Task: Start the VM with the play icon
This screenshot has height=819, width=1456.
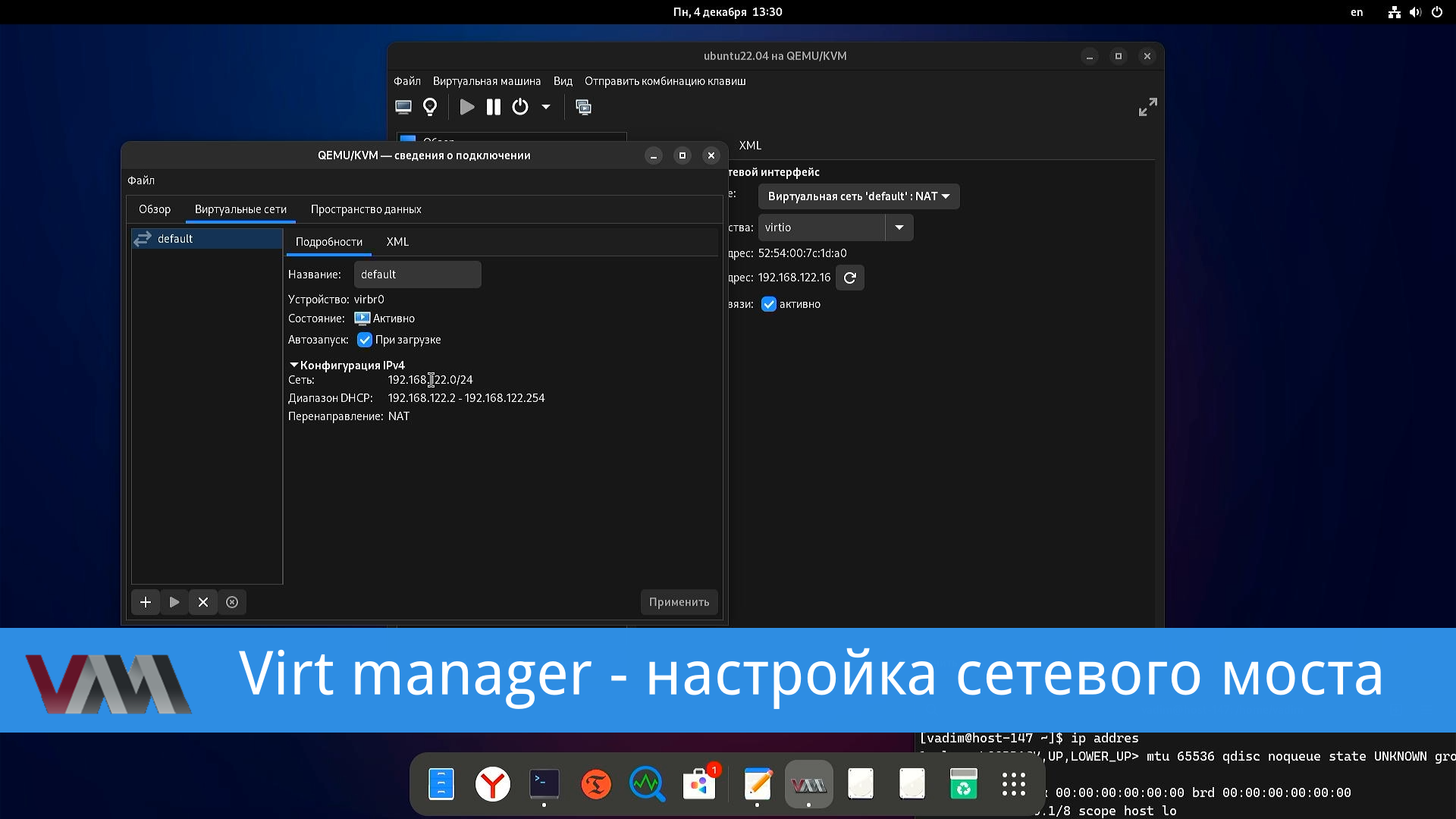Action: click(467, 107)
